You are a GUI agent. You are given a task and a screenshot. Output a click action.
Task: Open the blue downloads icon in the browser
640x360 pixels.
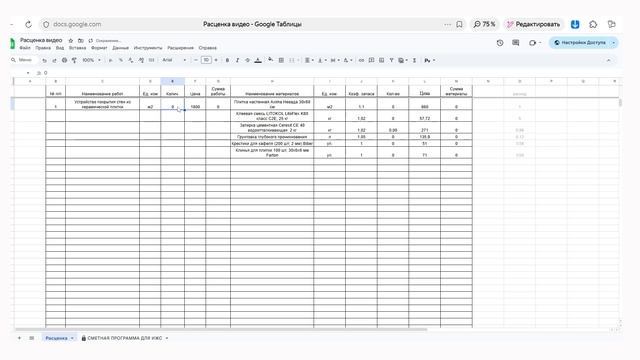pos(575,24)
